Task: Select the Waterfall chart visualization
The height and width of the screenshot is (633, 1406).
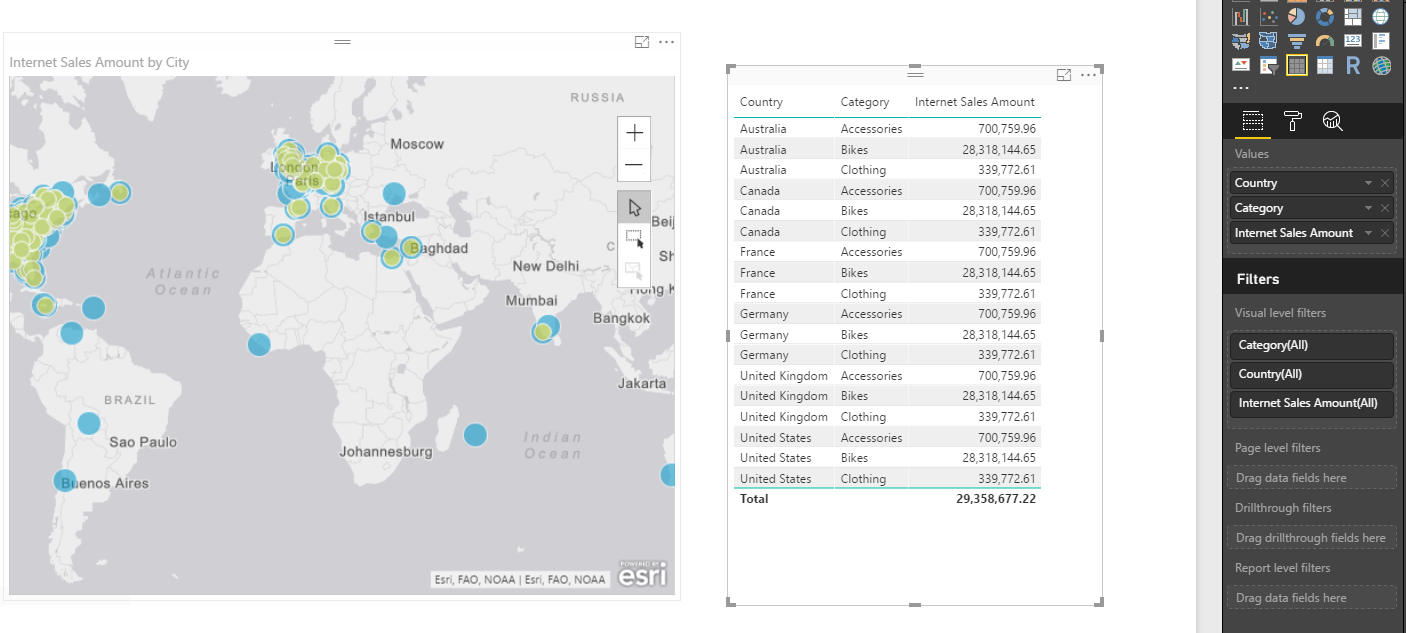Action: [1241, 17]
